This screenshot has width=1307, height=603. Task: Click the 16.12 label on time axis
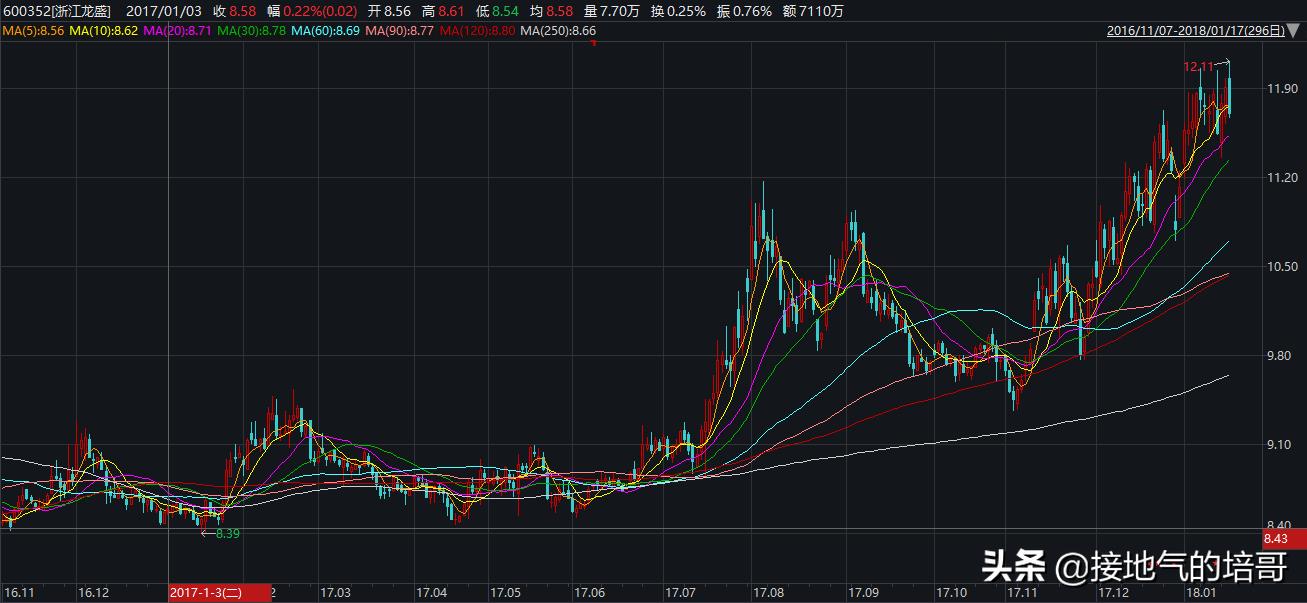coord(93,592)
